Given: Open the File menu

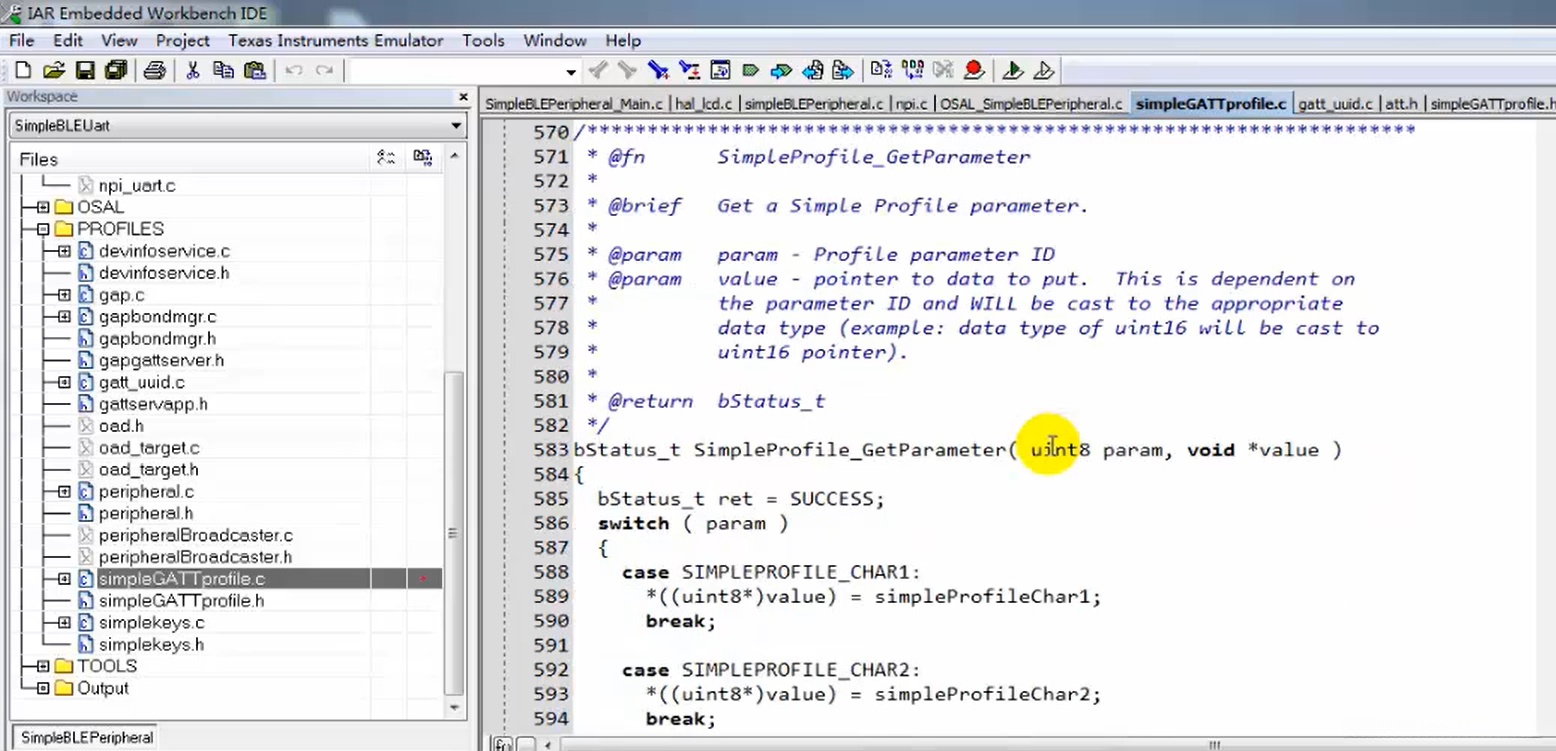Looking at the screenshot, I should point(21,41).
